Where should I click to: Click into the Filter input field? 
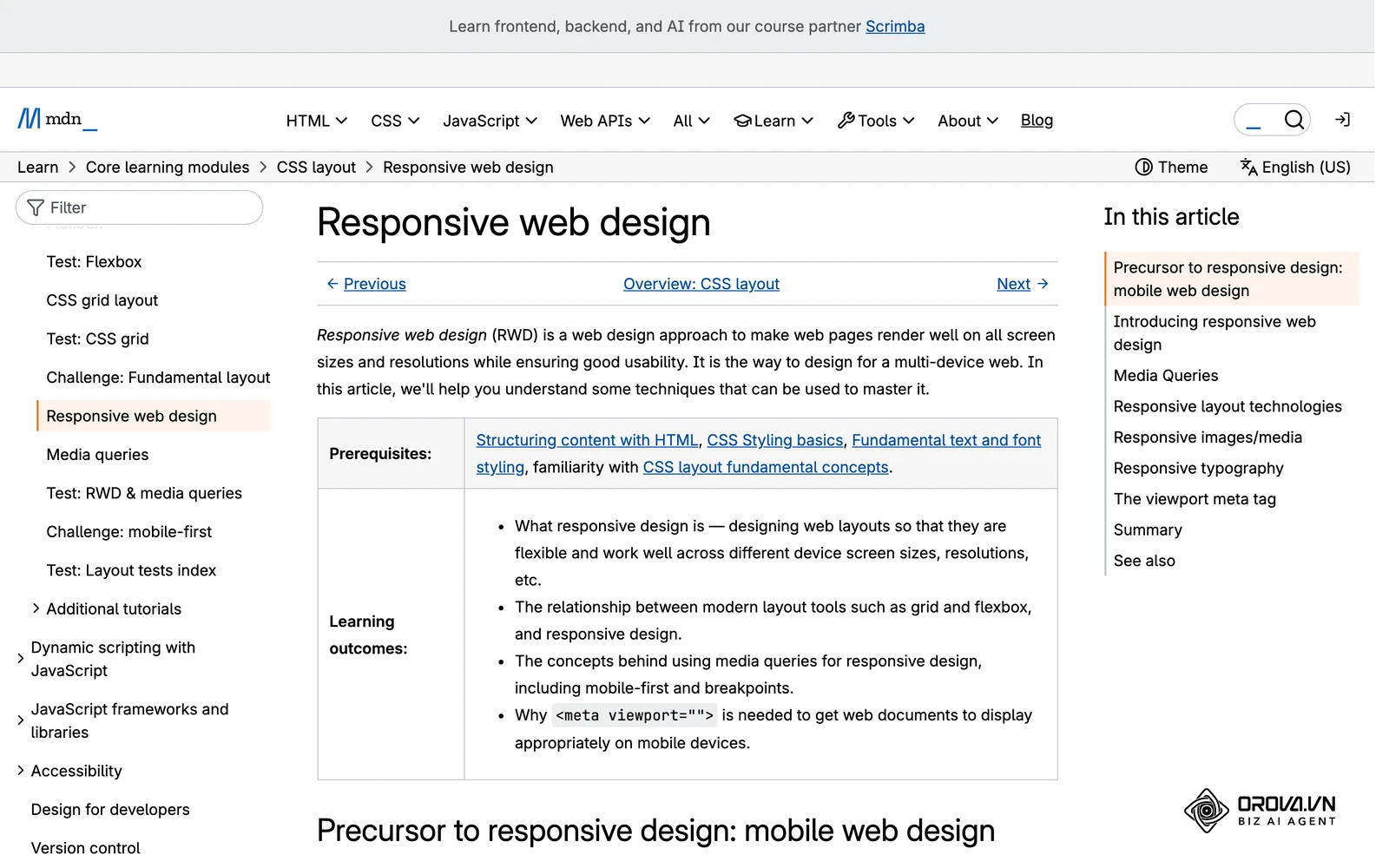(139, 207)
